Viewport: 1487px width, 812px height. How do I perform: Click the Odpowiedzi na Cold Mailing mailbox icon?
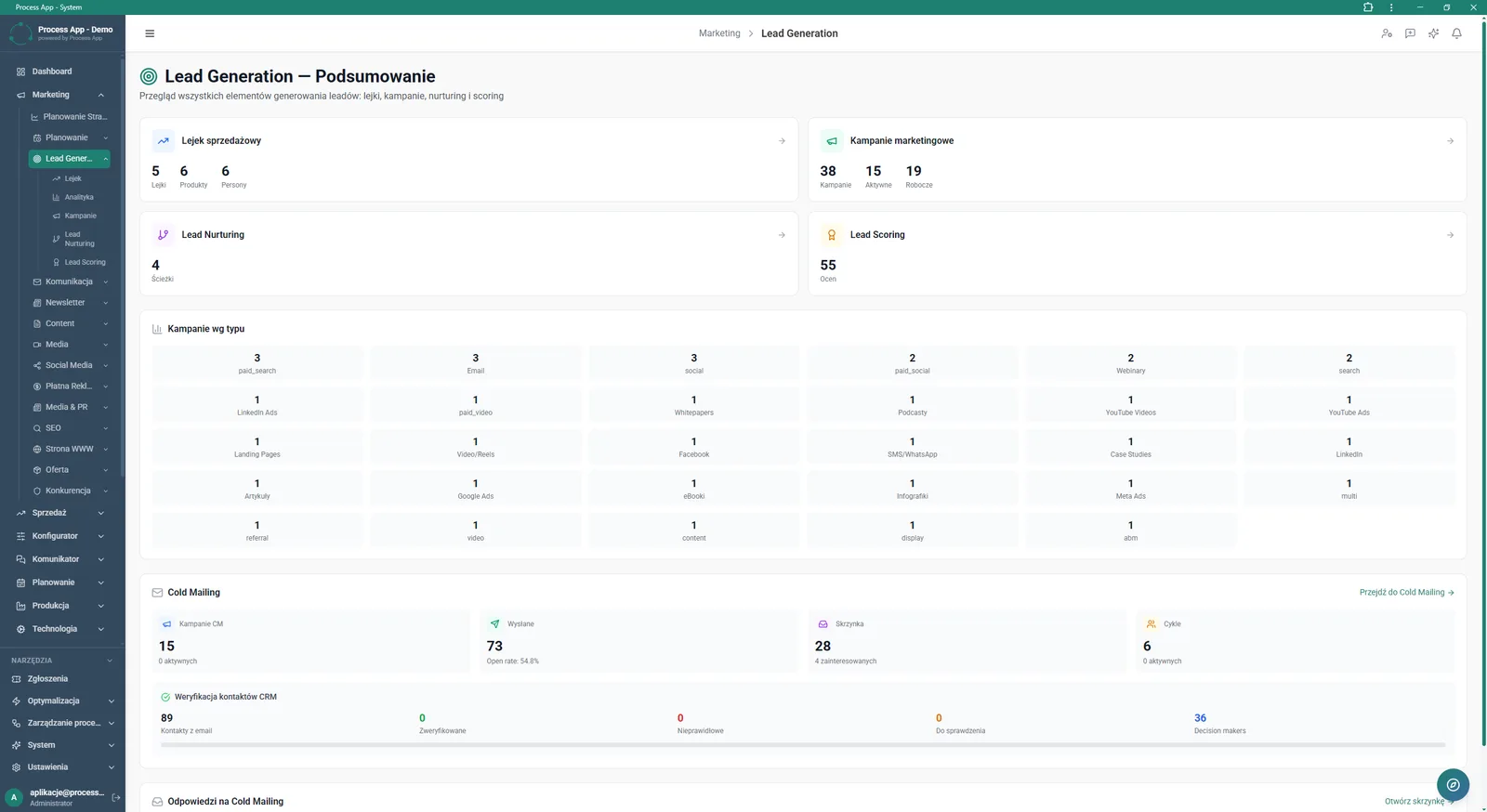click(x=157, y=802)
